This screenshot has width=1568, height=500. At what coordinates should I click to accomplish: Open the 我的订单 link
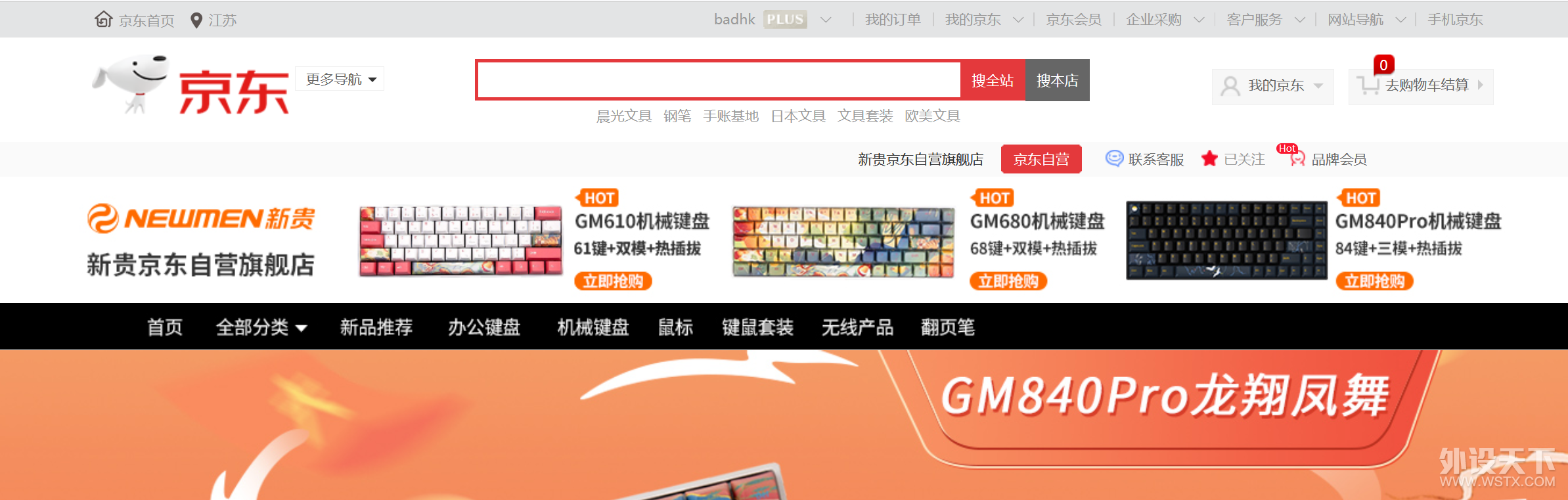pyautogui.click(x=893, y=20)
